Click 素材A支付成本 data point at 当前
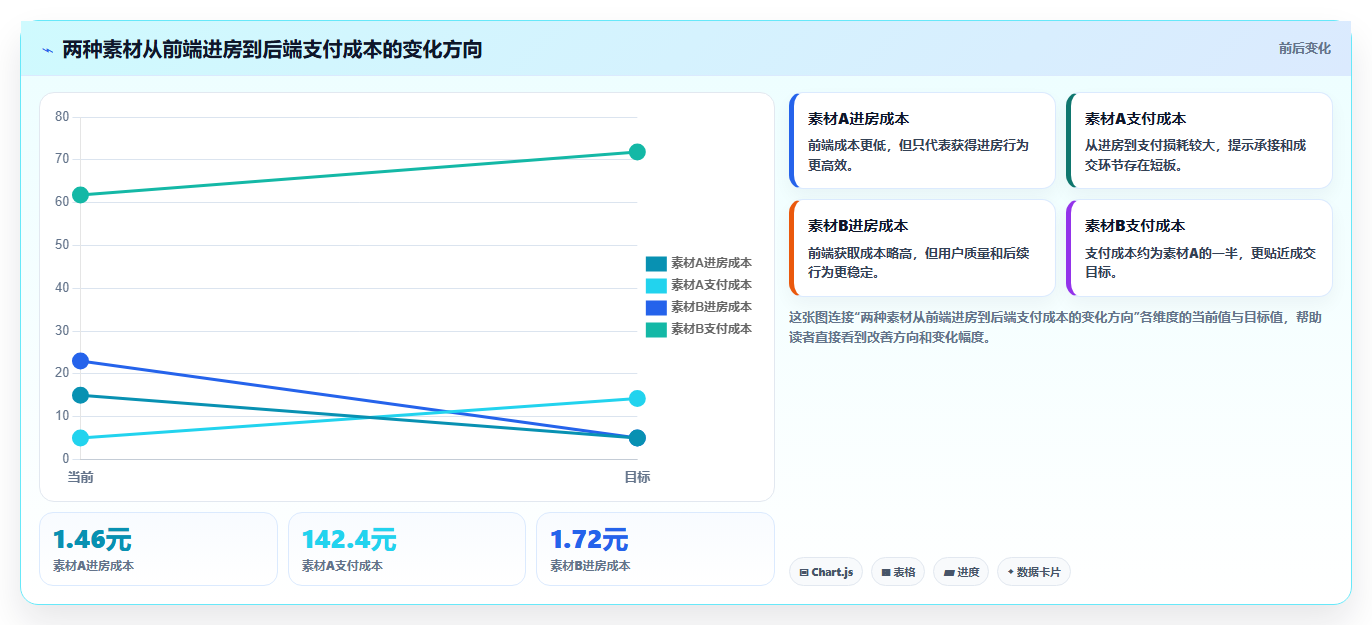Image resolution: width=1372 pixels, height=625 pixels. 81,438
